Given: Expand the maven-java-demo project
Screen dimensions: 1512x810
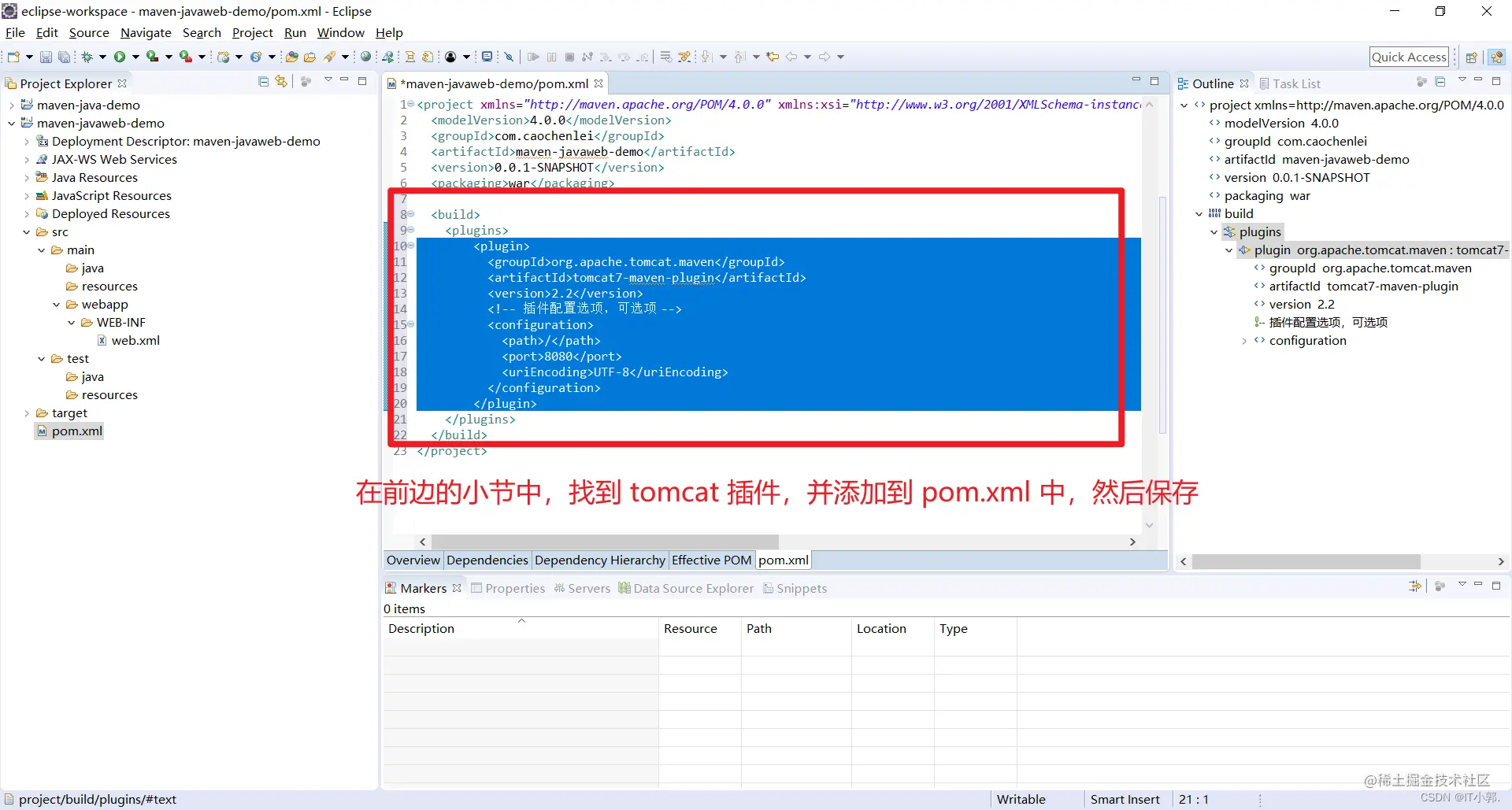Looking at the screenshot, I should (12, 105).
